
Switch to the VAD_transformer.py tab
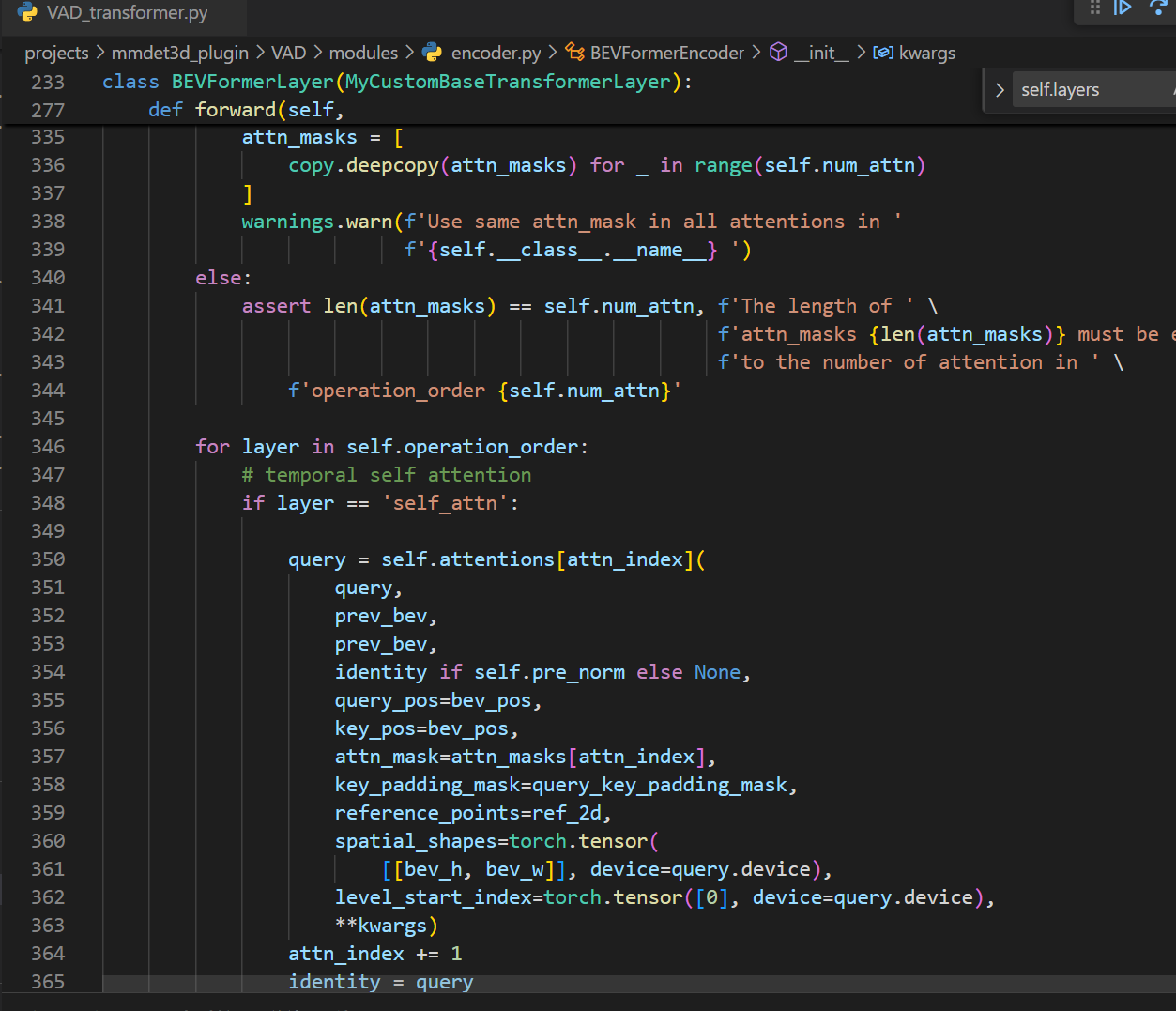click(x=127, y=13)
